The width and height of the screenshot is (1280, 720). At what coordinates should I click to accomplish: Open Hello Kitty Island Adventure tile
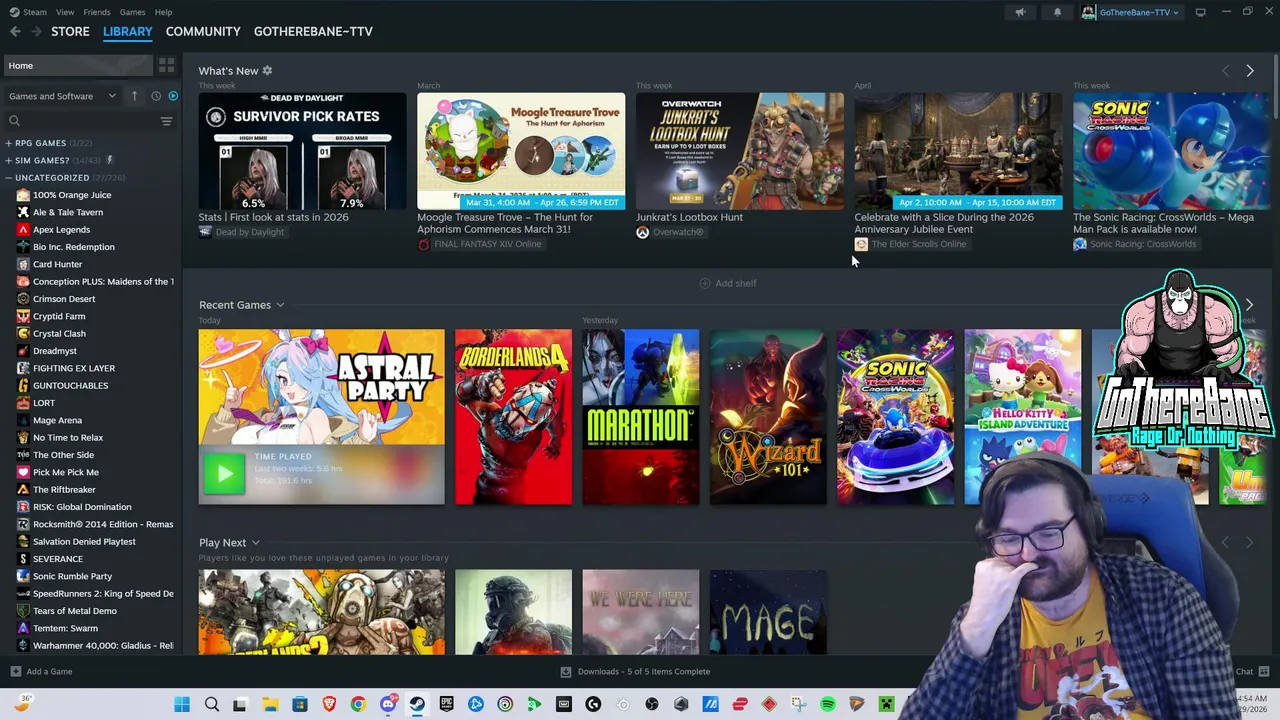[1023, 417]
